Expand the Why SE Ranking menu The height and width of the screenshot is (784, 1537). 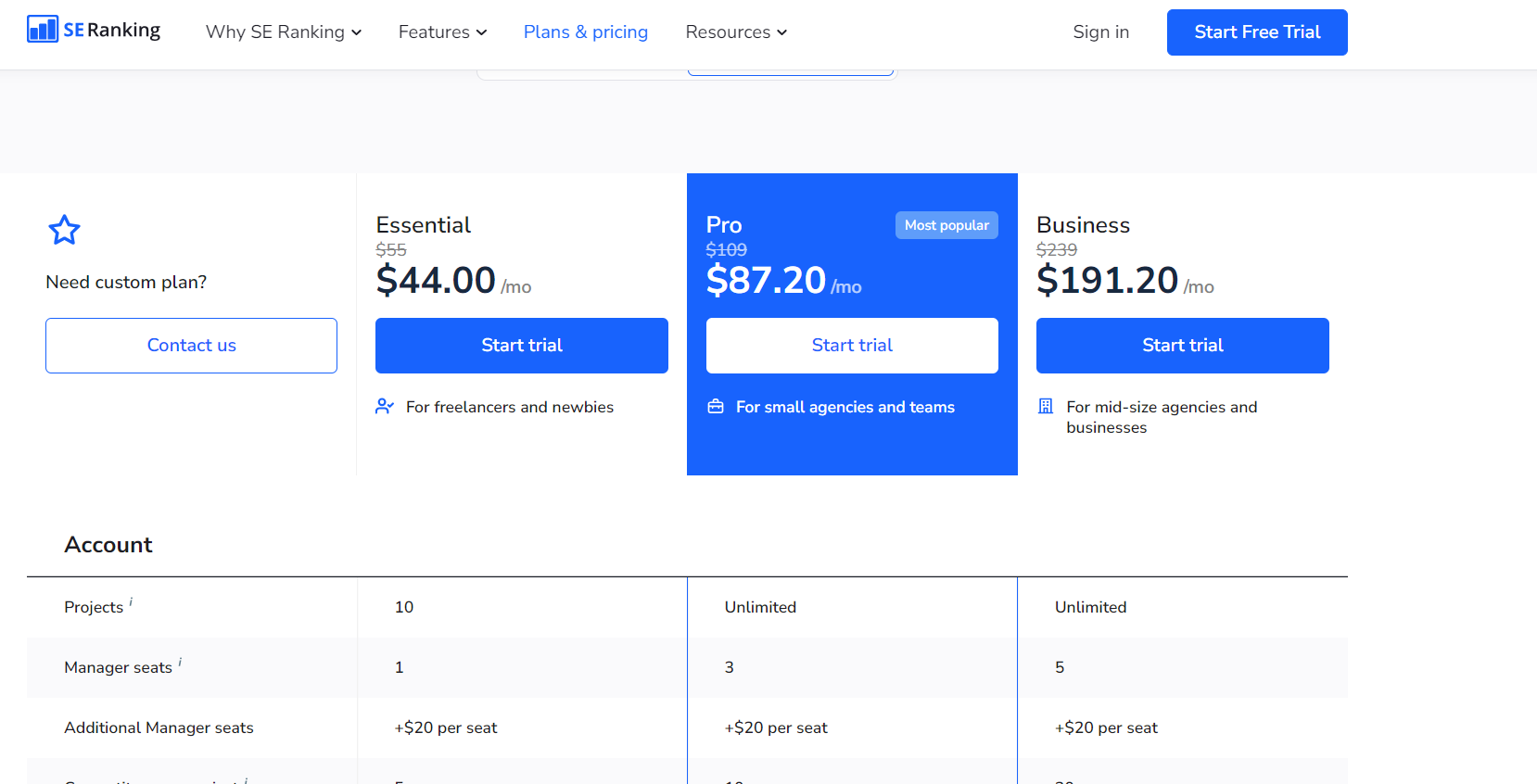(x=284, y=32)
